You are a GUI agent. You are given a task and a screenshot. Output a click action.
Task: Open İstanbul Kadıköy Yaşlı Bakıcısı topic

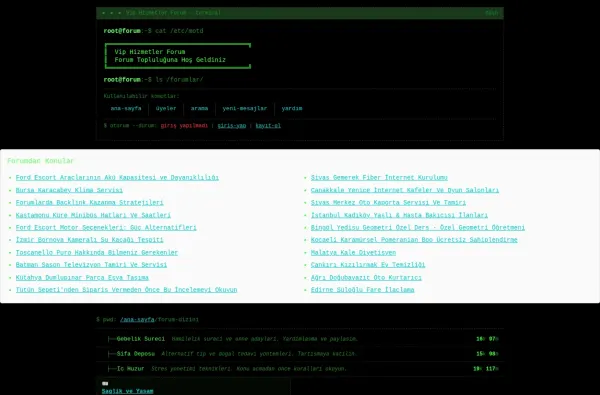(x=399, y=215)
